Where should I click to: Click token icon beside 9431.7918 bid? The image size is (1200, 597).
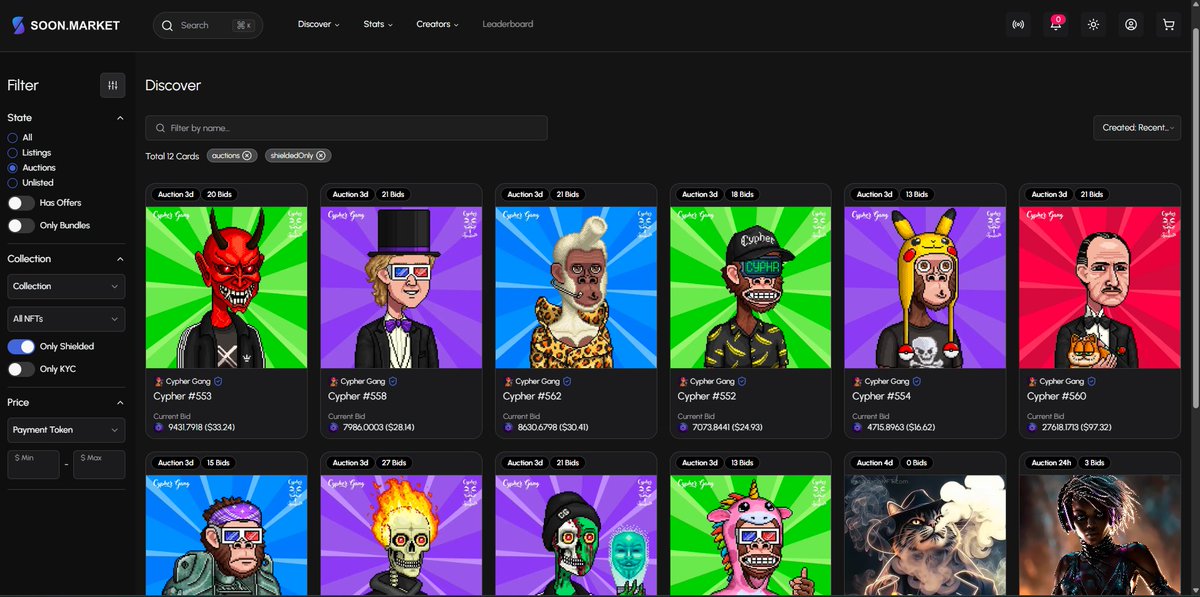tap(159, 427)
